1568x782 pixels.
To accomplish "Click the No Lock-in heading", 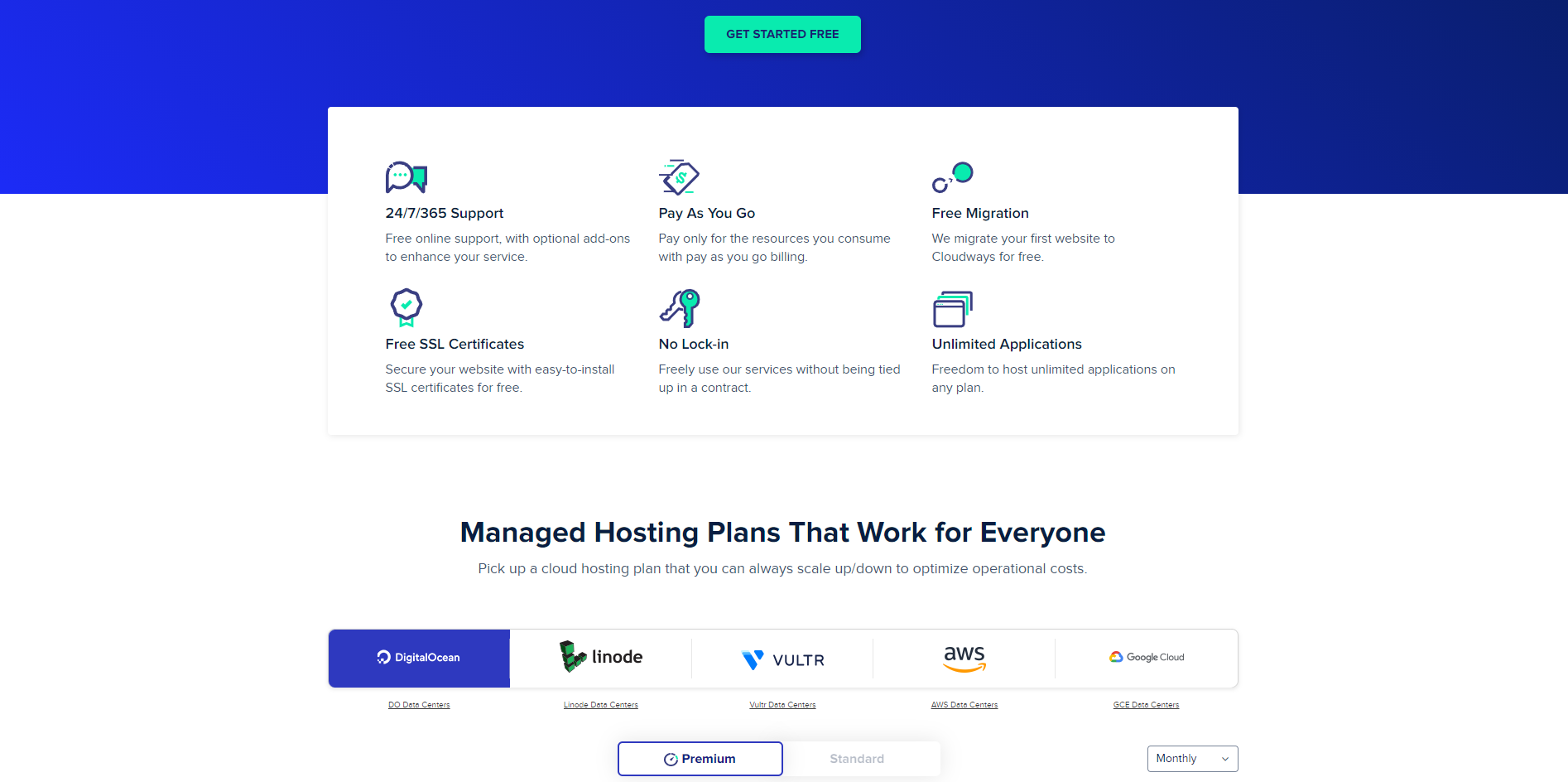I will [x=694, y=344].
